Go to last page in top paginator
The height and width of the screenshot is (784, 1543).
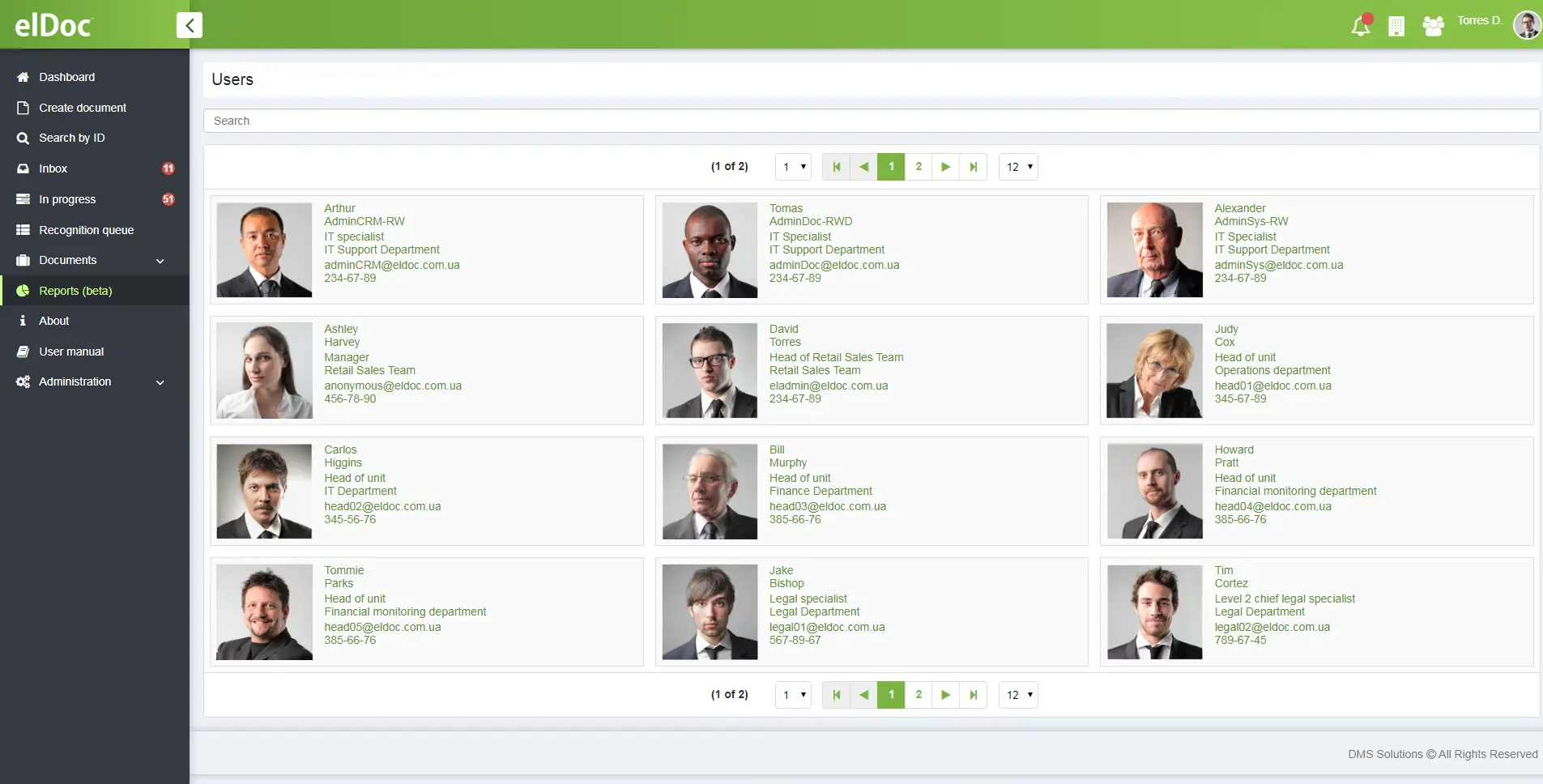click(973, 167)
